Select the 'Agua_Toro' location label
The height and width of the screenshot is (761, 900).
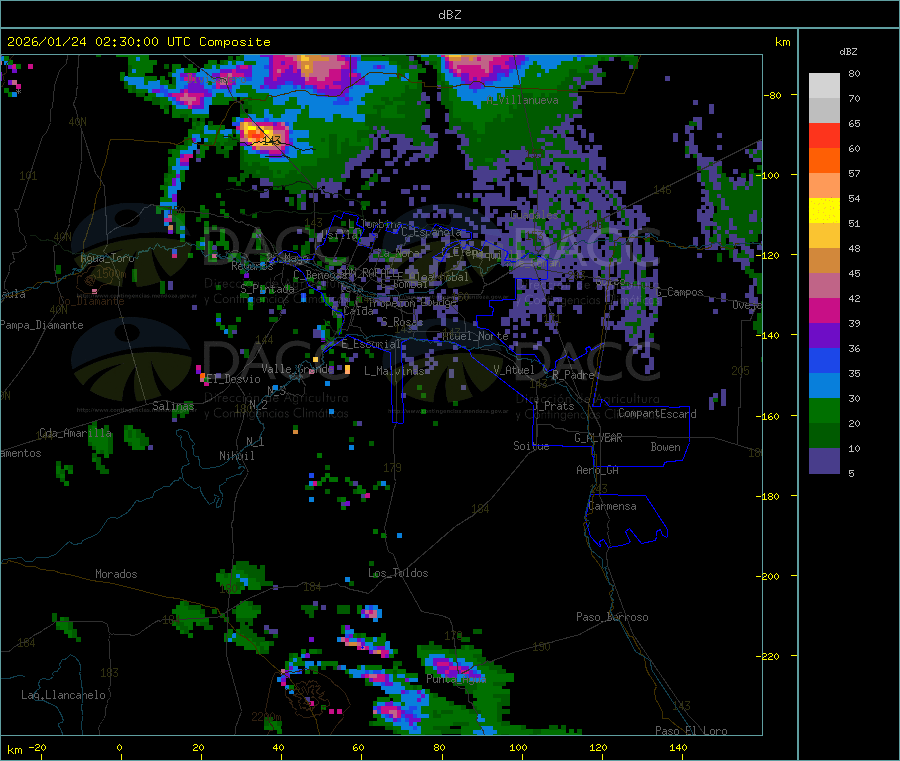point(107,258)
